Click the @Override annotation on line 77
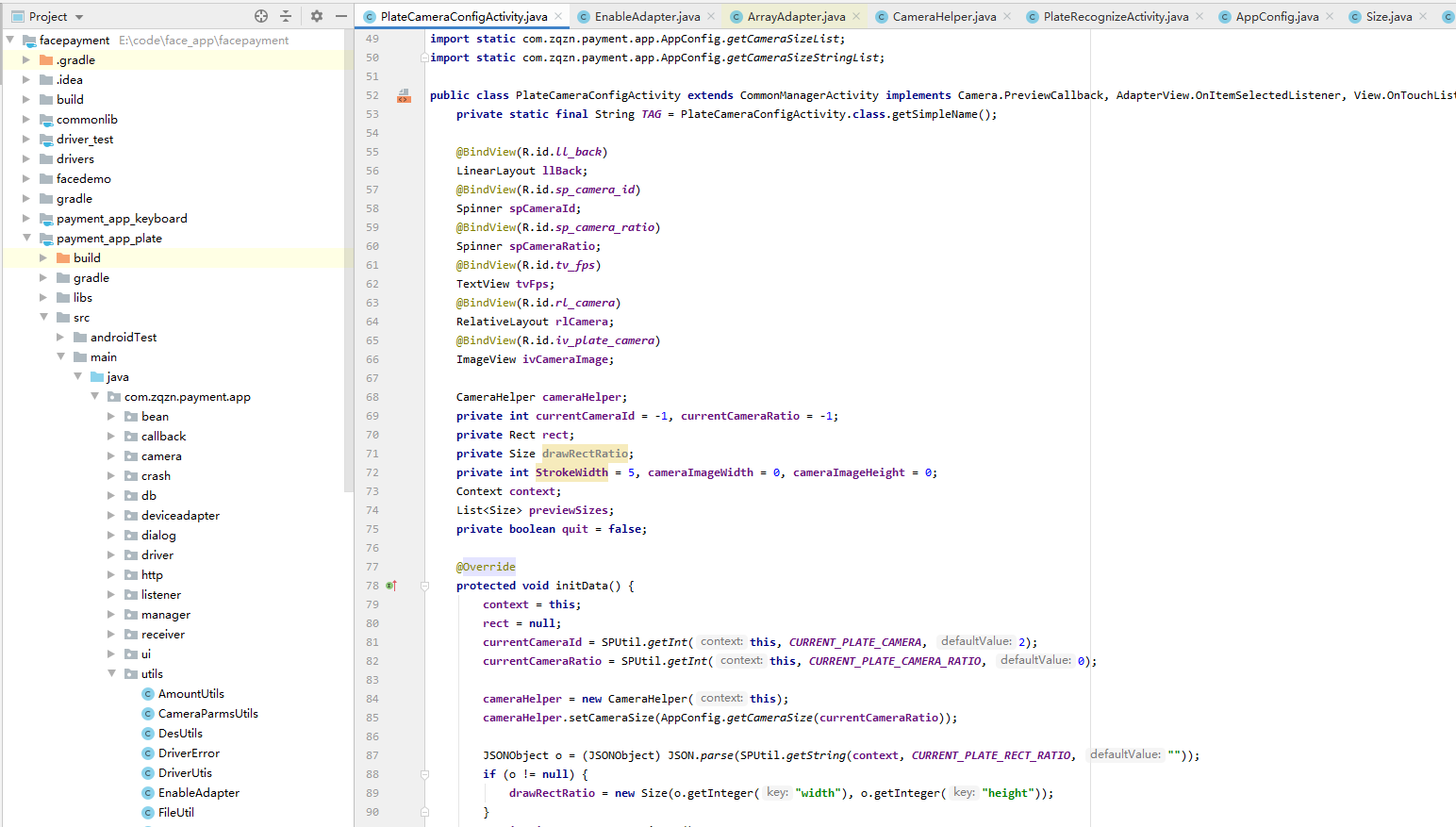The width and height of the screenshot is (1456, 827). [486, 567]
